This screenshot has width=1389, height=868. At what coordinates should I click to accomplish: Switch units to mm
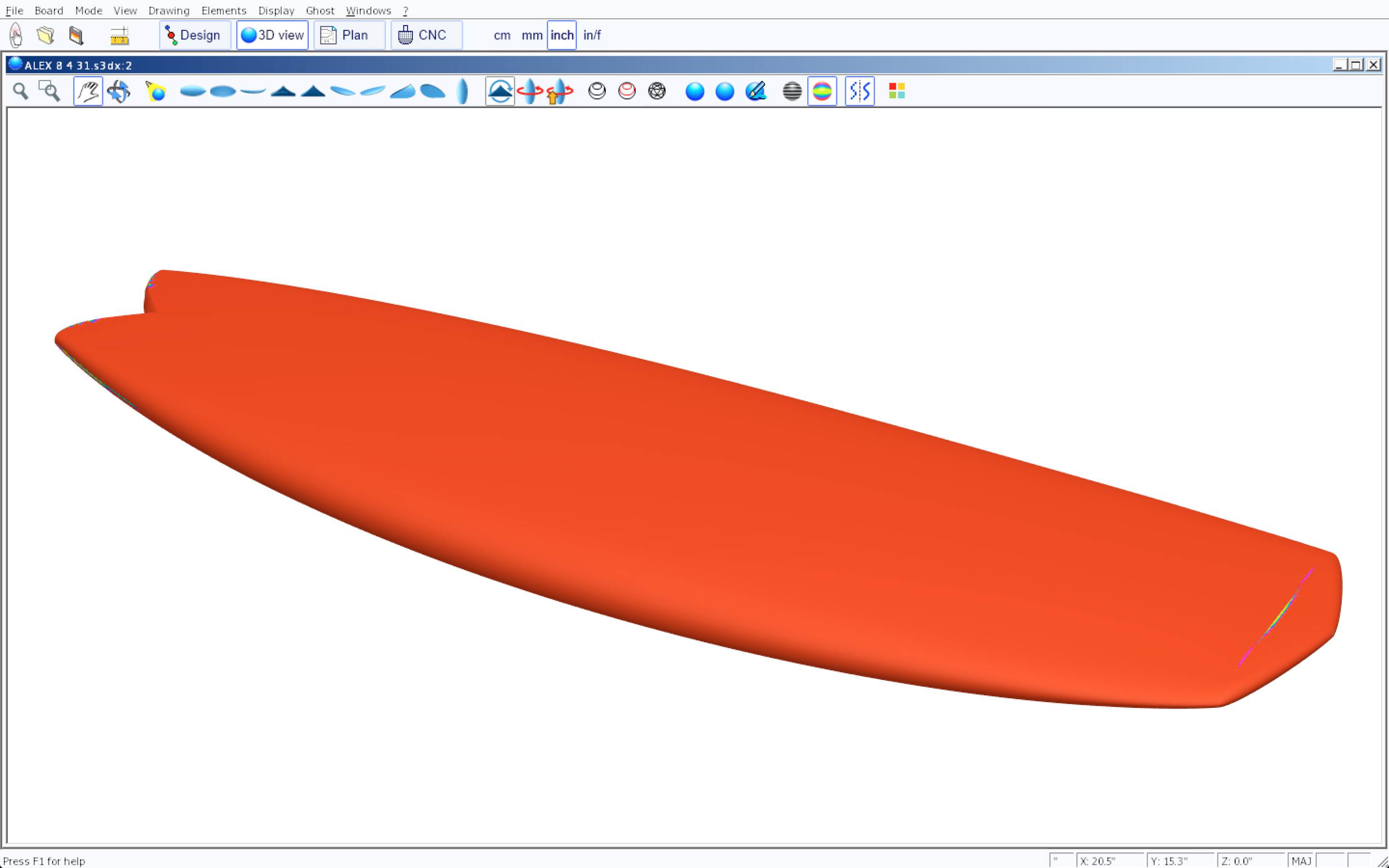pyautogui.click(x=531, y=36)
